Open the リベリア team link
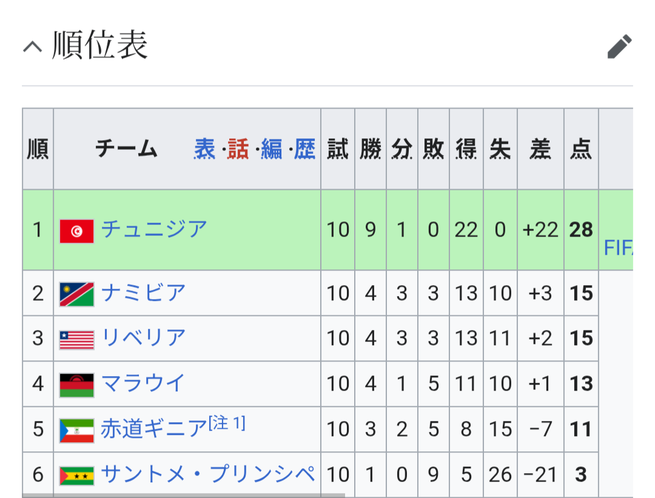 pyautogui.click(x=143, y=338)
